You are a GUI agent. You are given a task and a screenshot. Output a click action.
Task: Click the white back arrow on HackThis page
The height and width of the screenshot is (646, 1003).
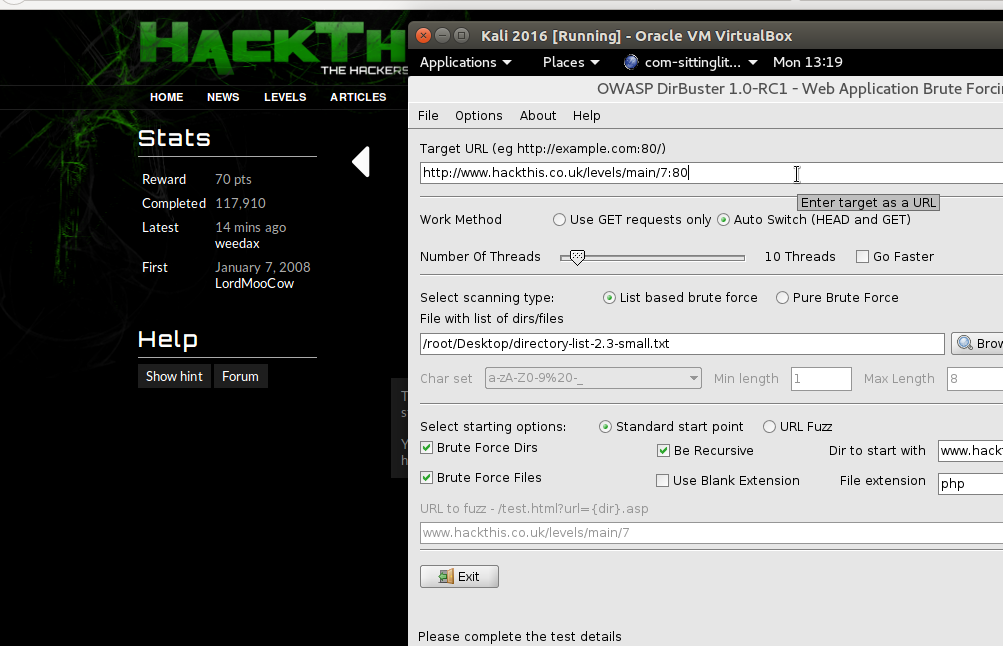361,162
